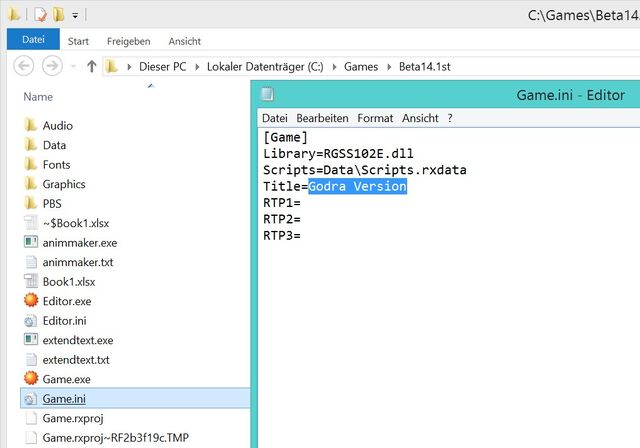This screenshot has height=448, width=640.
Task: Click the Library=RGSS102E.dll line
Action: [x=338, y=154]
